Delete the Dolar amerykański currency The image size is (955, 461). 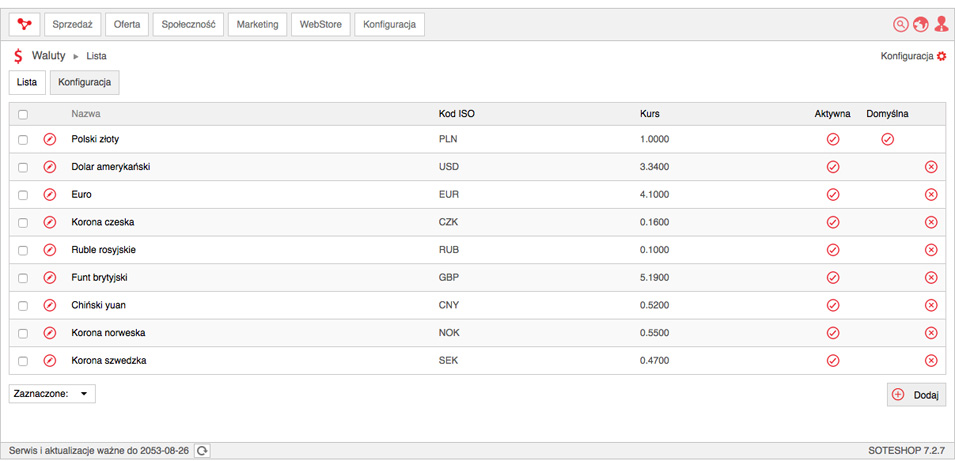point(931,167)
